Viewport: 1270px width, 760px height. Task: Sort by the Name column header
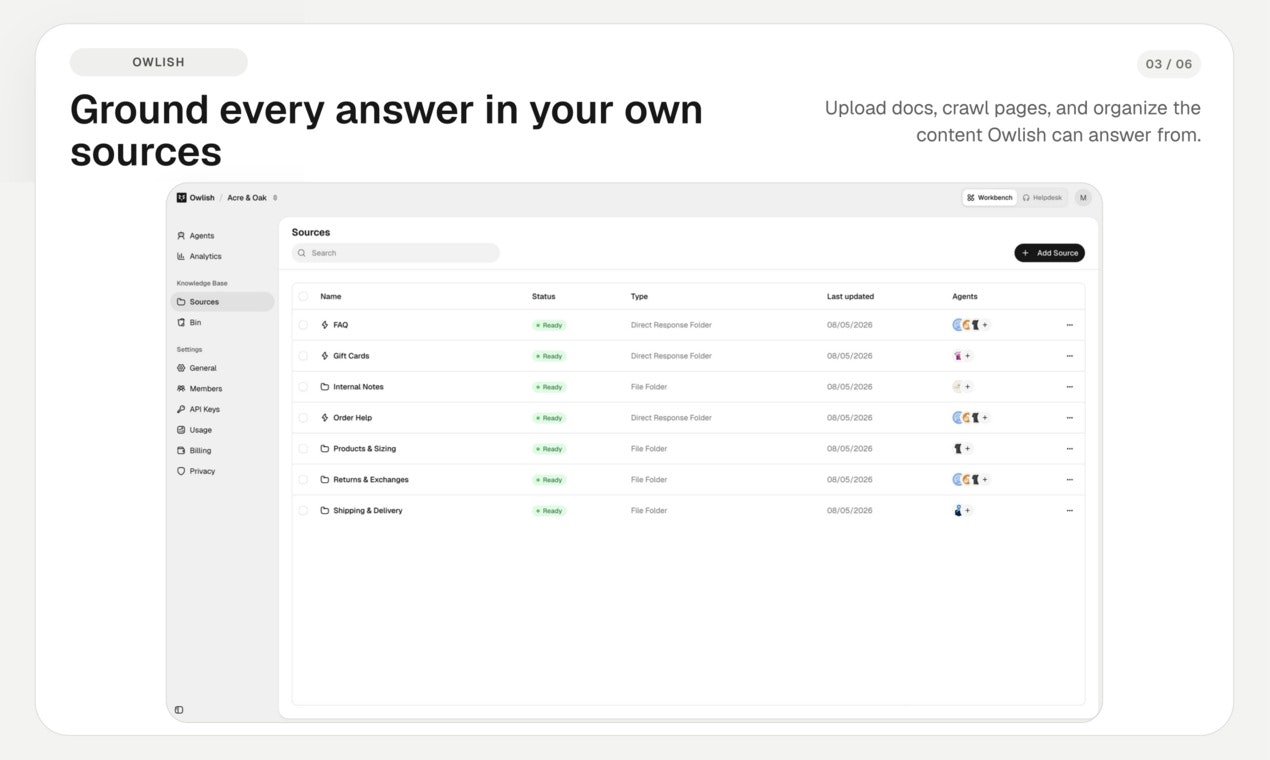[x=331, y=297]
